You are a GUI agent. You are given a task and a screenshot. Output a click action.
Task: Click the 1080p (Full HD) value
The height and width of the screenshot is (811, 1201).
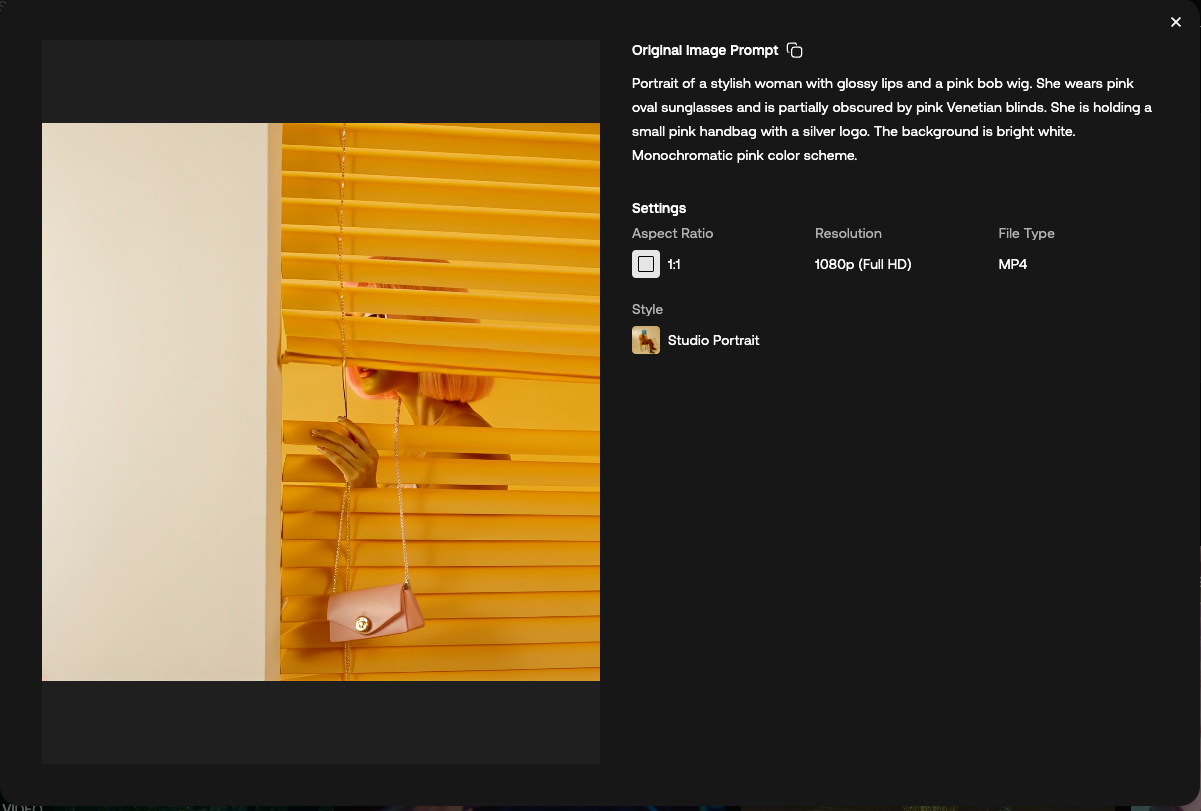pos(863,264)
